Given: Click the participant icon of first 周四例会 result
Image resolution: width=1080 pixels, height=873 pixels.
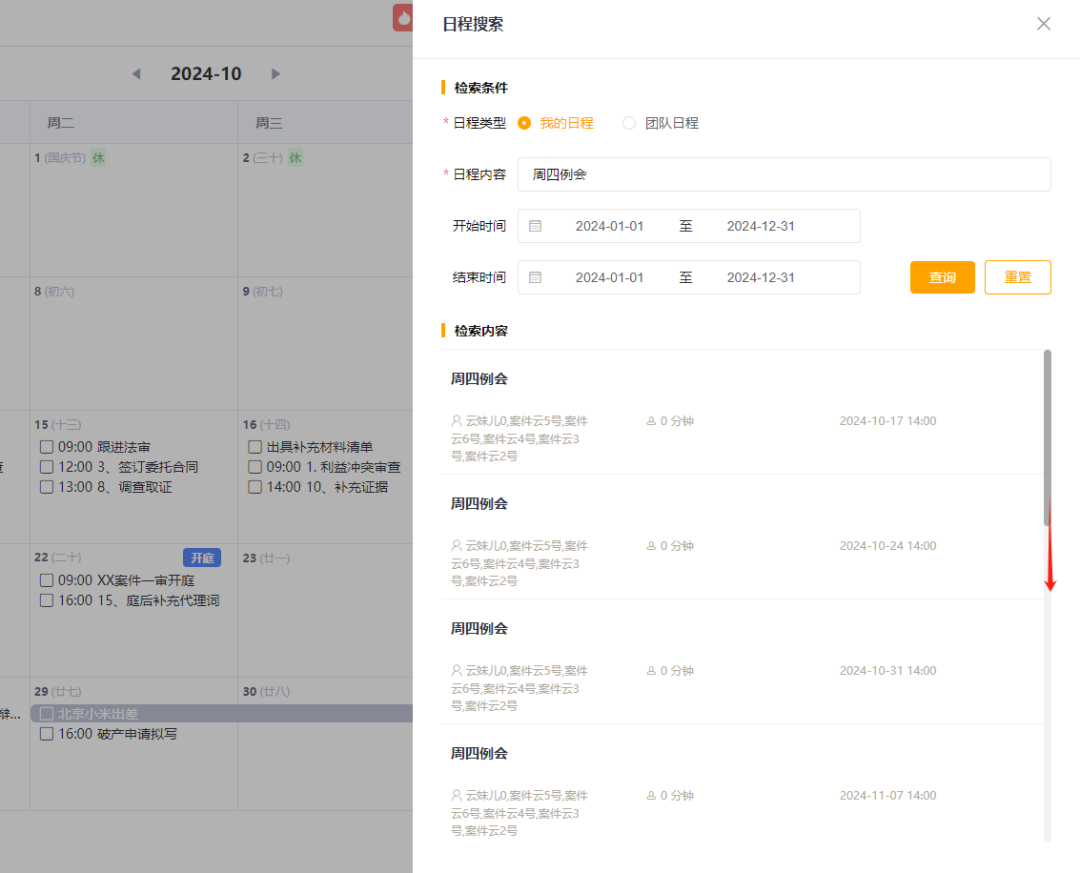Looking at the screenshot, I should click(x=457, y=421).
